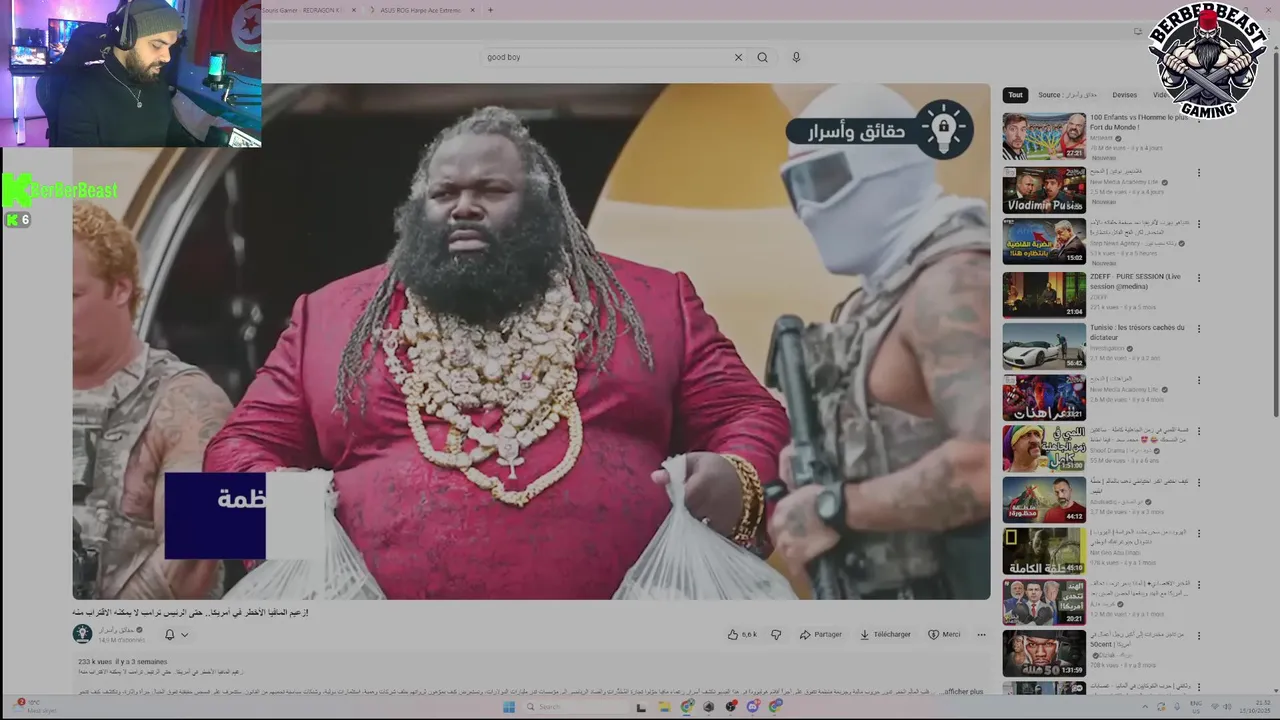1280x720 pixels.
Task: Open 'Tunisie : les trésors cachés du dictateur' link
Action: pyautogui.click(x=1137, y=332)
